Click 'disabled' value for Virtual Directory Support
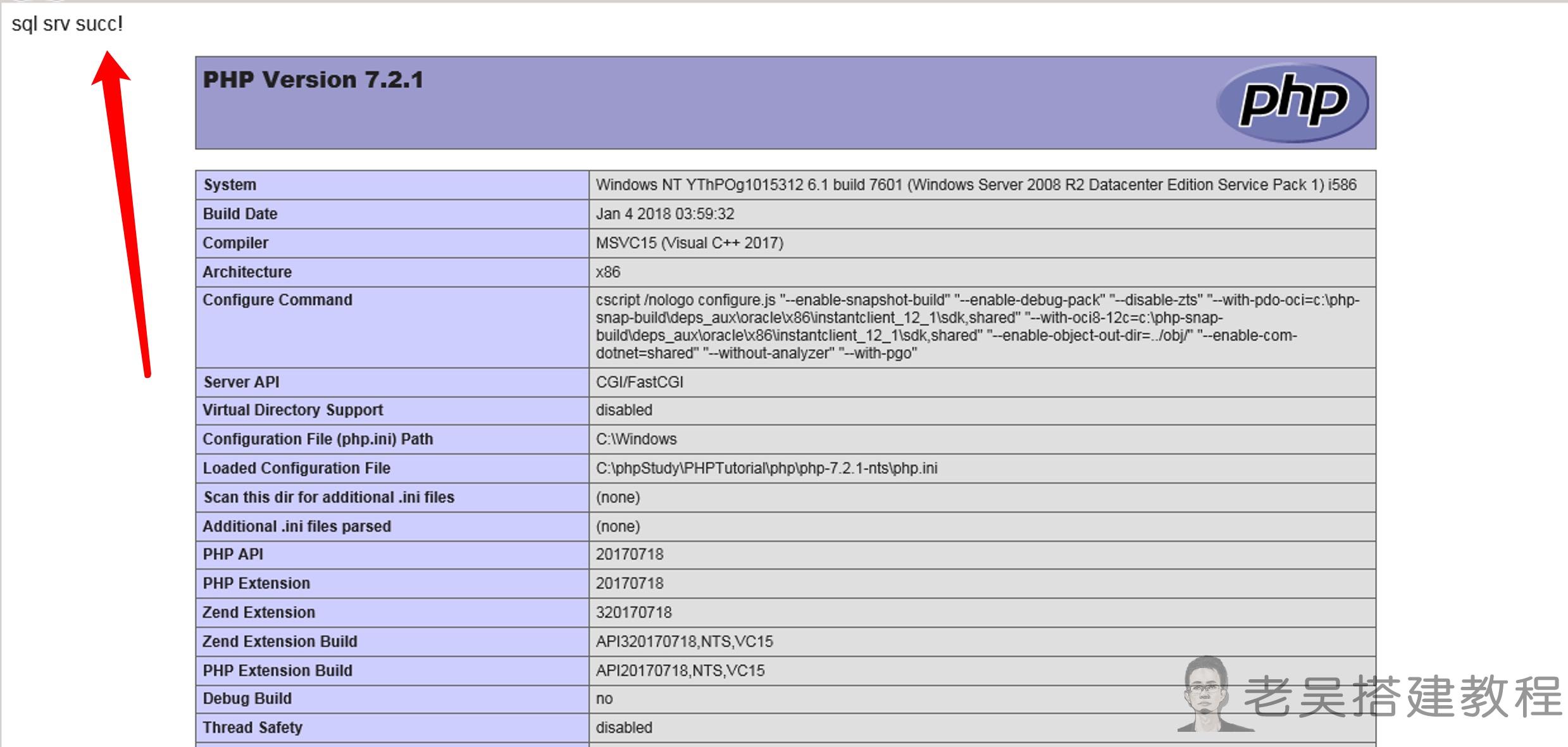This screenshot has height=747, width=1568. [624, 410]
